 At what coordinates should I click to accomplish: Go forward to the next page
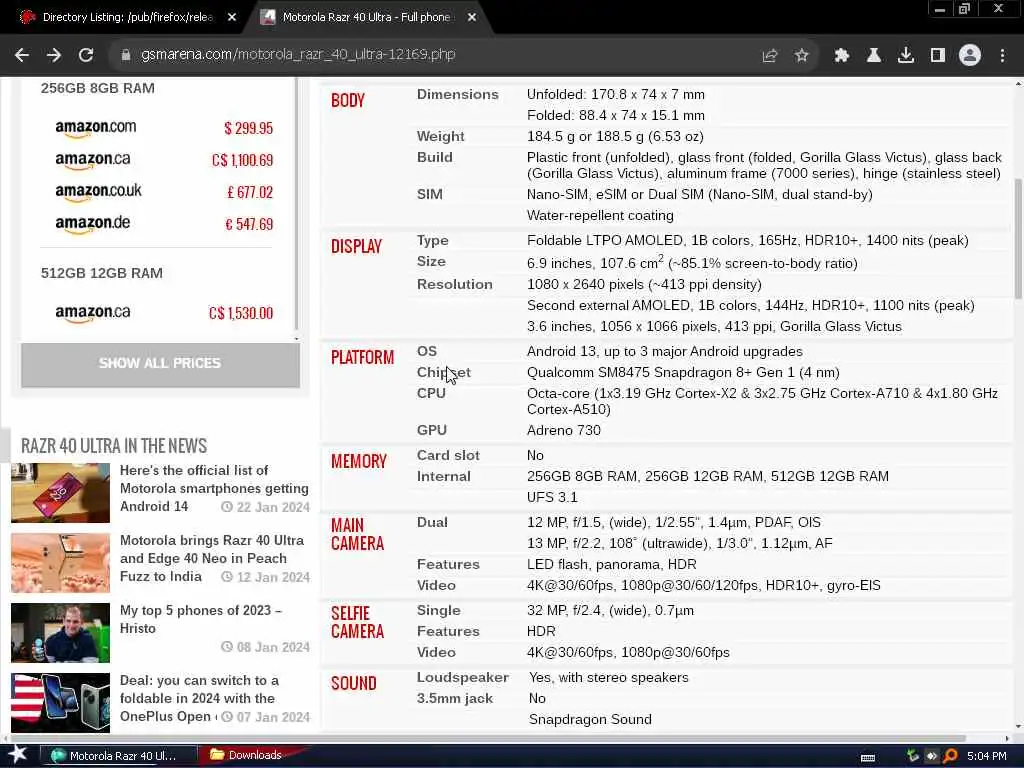[54, 55]
